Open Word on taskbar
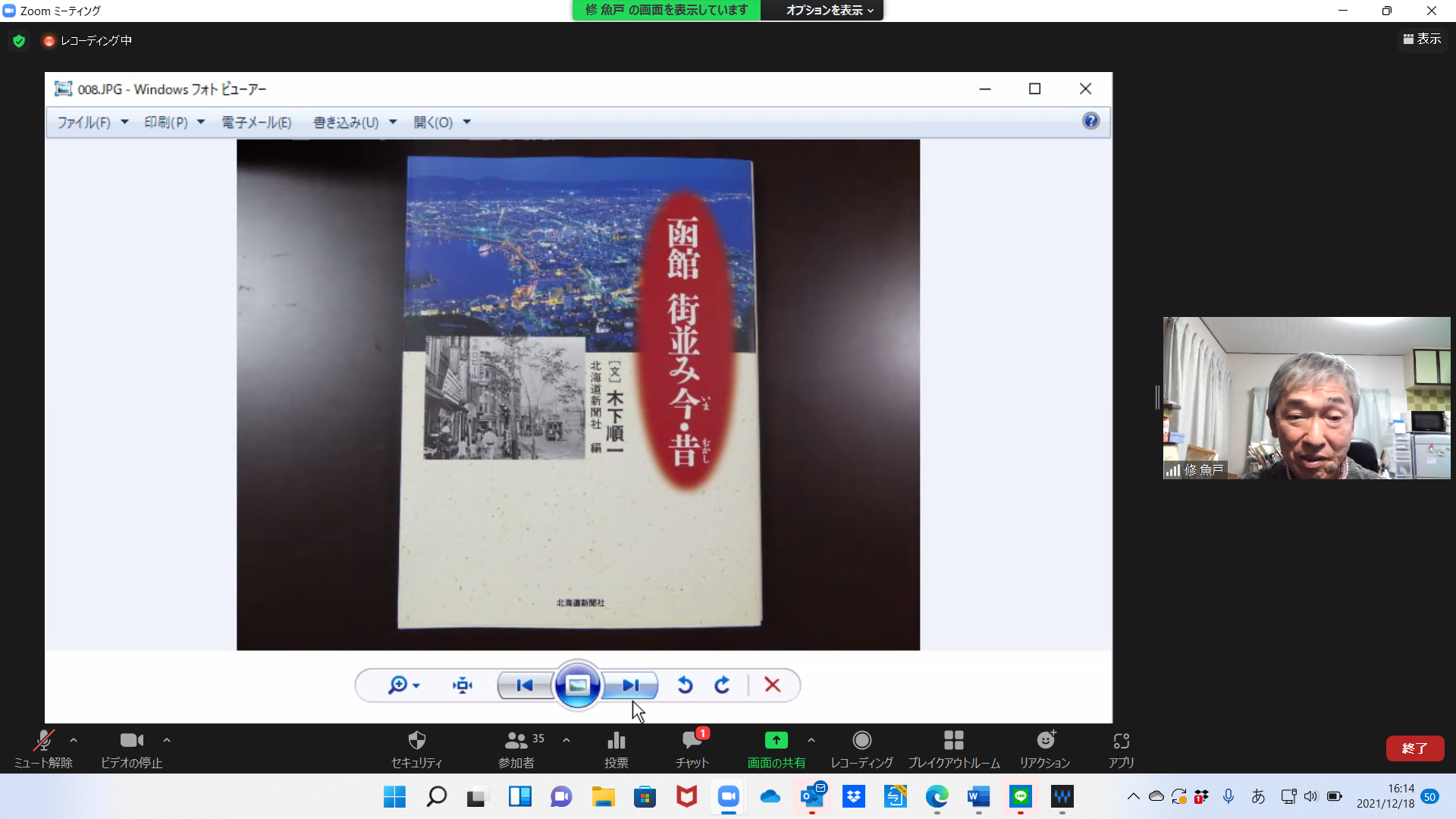Screen dimensions: 1456x819 point(978,797)
